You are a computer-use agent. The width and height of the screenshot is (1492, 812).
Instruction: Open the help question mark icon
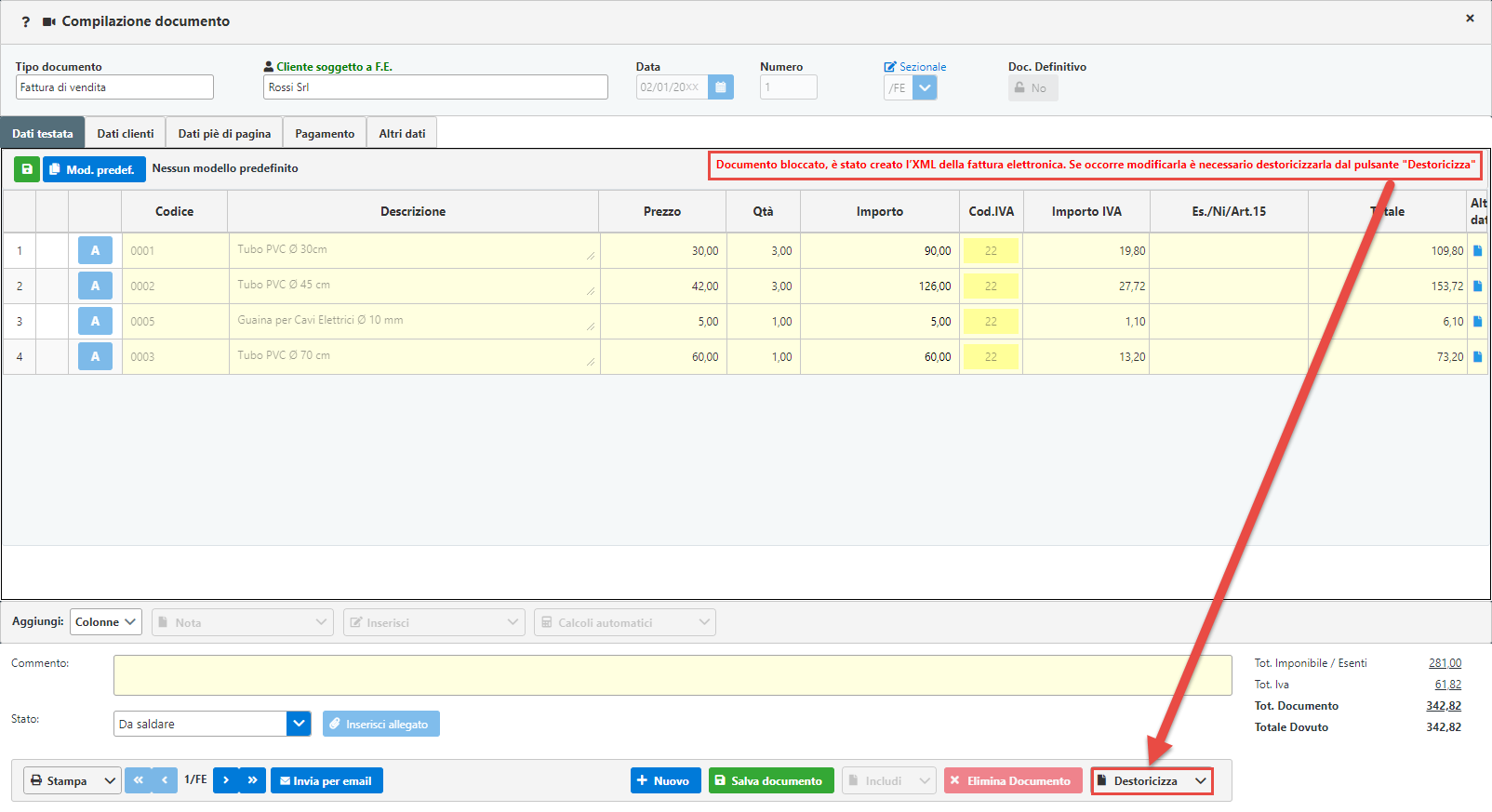pyautogui.click(x=26, y=21)
